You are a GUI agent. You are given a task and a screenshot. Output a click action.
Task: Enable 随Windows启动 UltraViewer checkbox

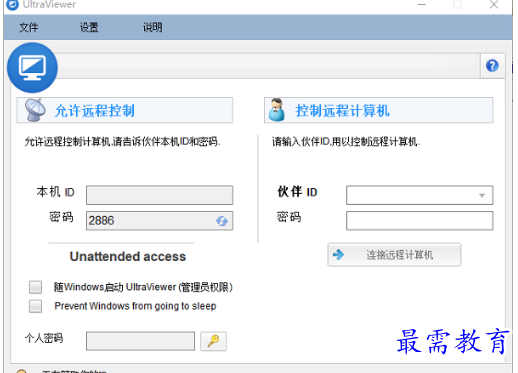coord(35,287)
